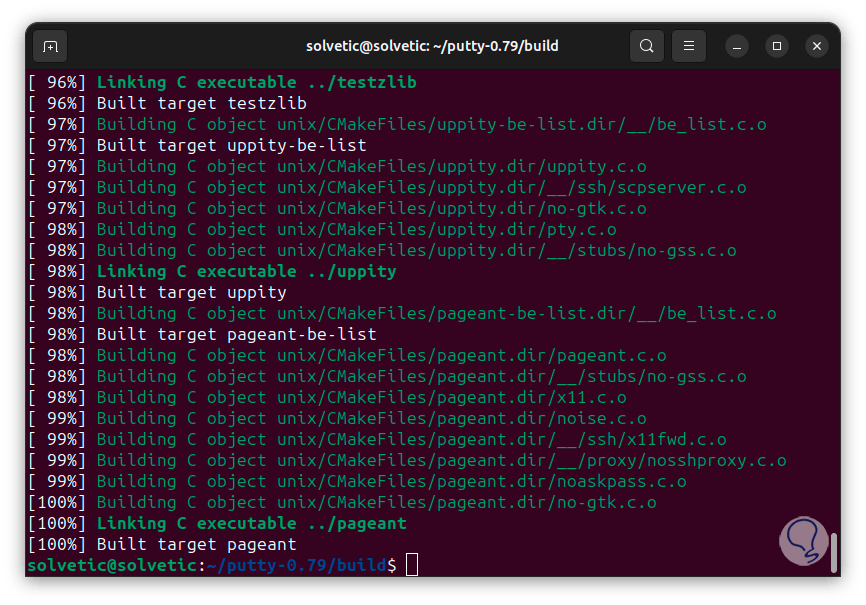Screen dimensions: 866x605
Task: Click the pageant.dir/no-gtk.c.o build line
Action: [342, 502]
